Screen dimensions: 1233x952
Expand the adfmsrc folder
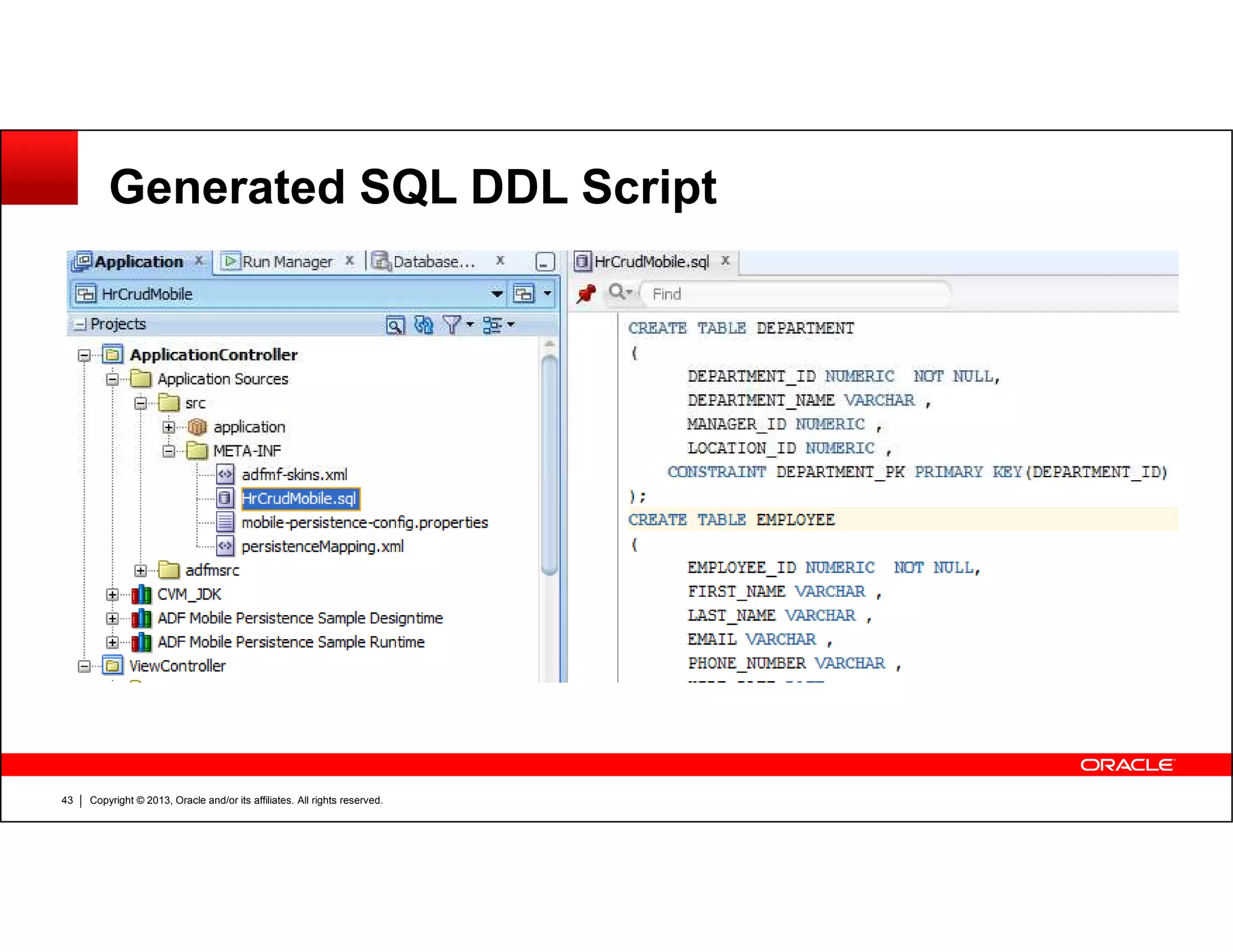click(x=140, y=570)
